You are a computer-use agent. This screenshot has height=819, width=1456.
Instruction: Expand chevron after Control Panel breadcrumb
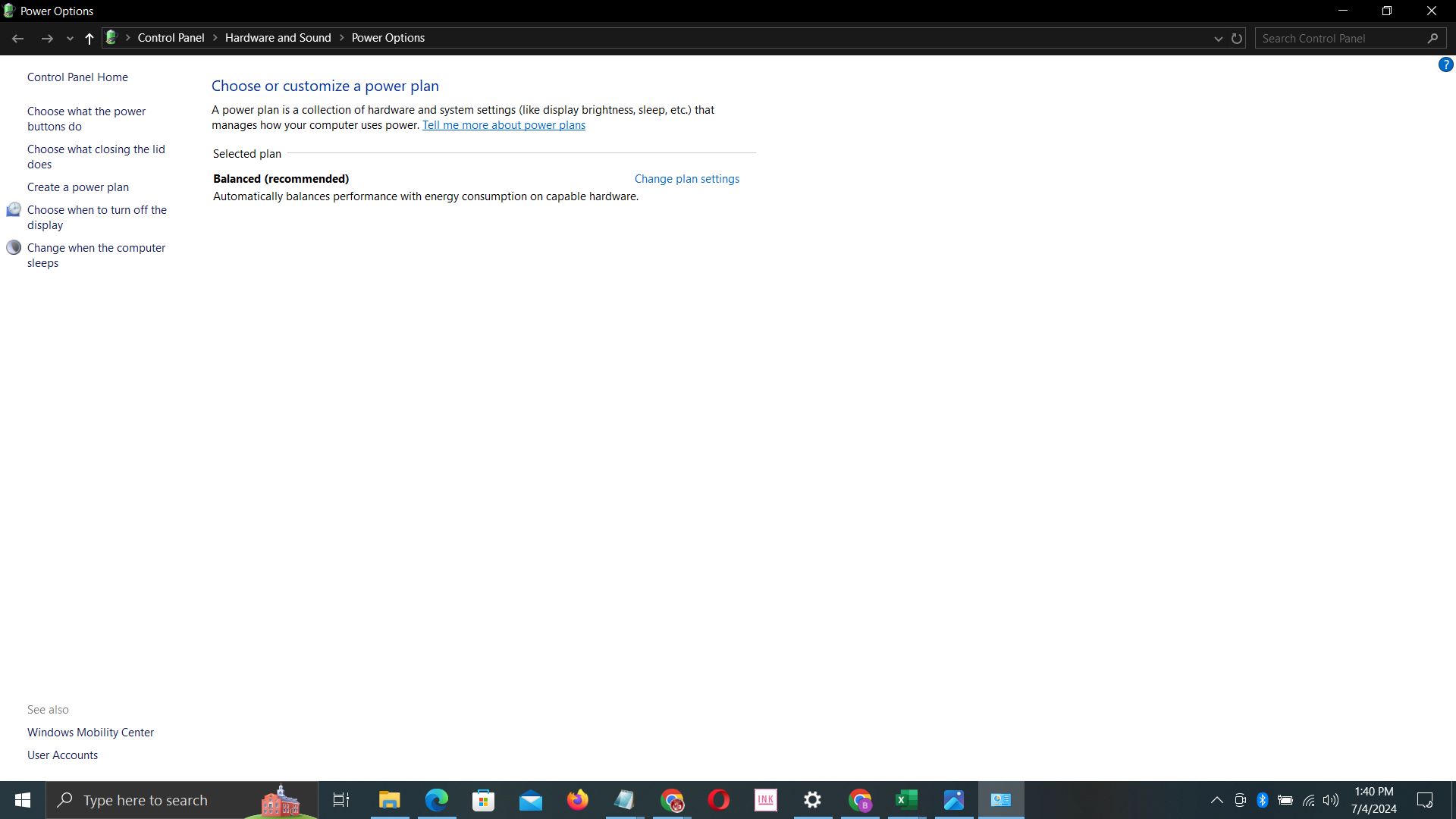(x=215, y=38)
